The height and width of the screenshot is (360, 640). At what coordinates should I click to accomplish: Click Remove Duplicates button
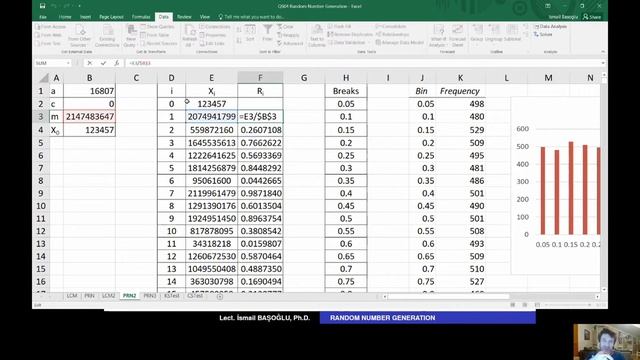(x=350, y=34)
